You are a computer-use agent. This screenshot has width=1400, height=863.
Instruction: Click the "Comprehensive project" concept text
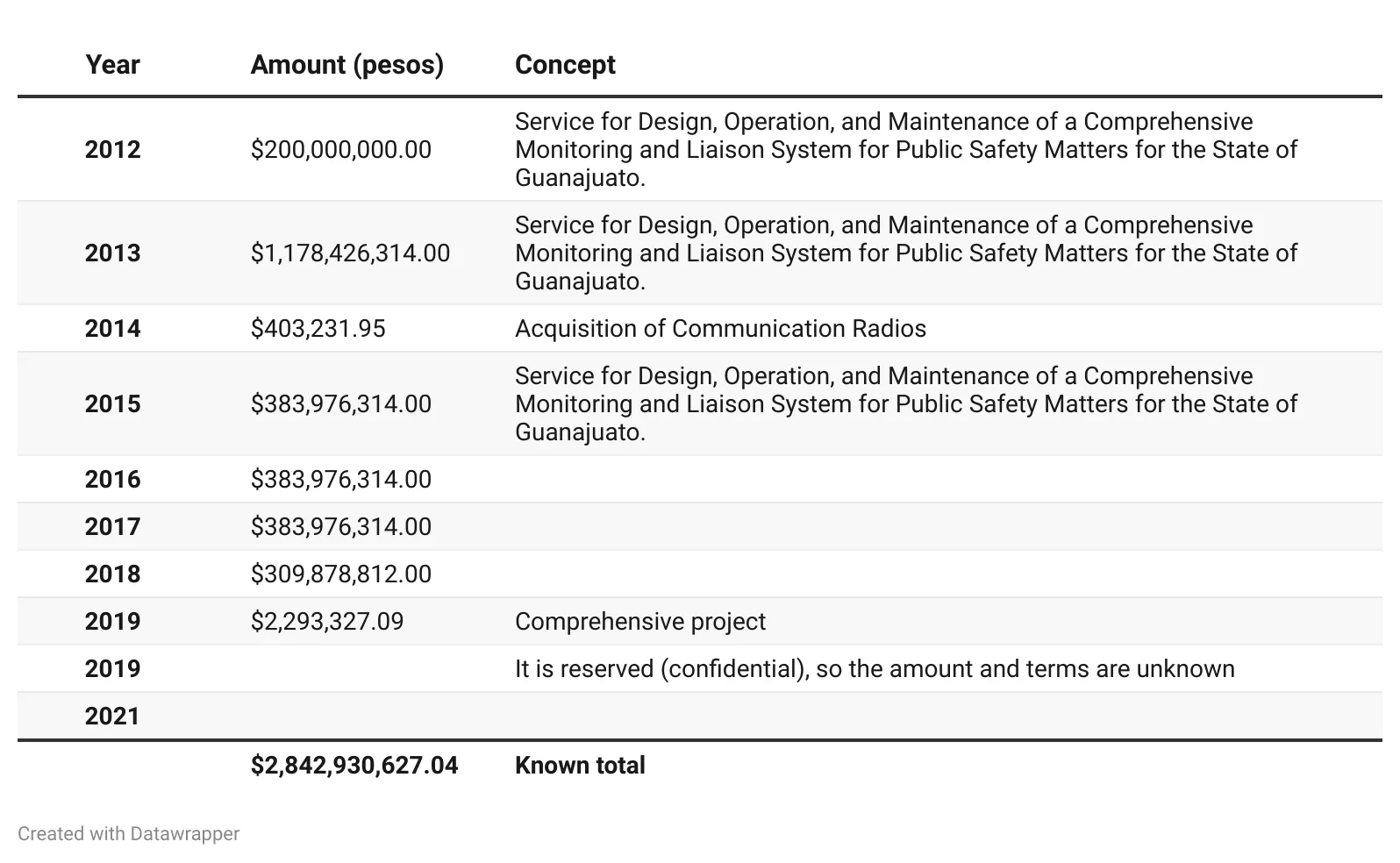(639, 622)
